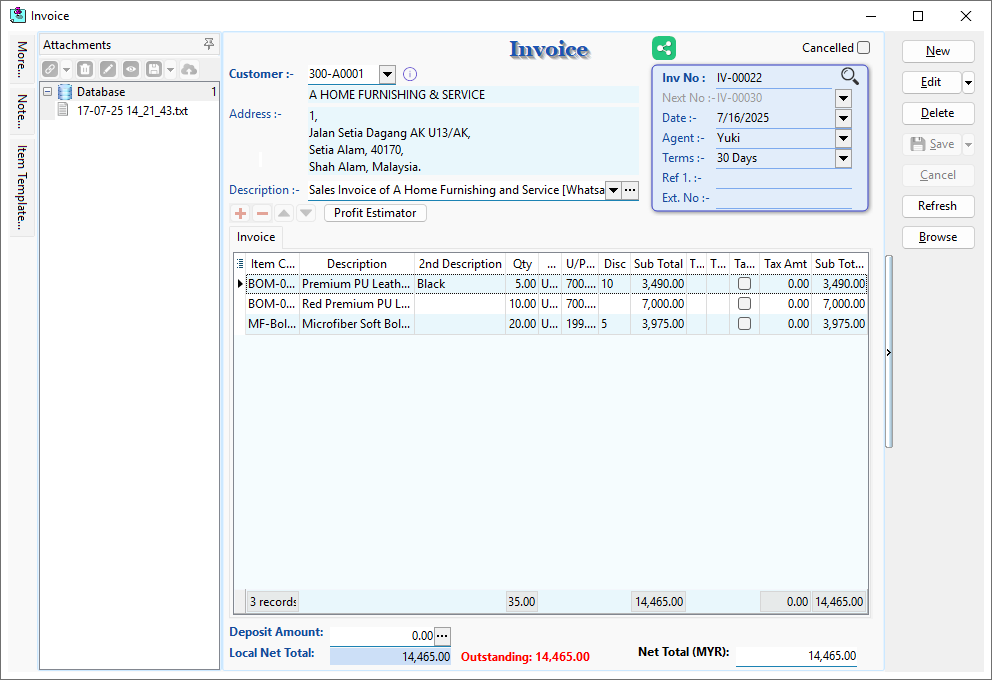Viewport: 992px width, 680px height.
Task: Click the cloud upload icon in Attachments toolbar
Action: 189,69
